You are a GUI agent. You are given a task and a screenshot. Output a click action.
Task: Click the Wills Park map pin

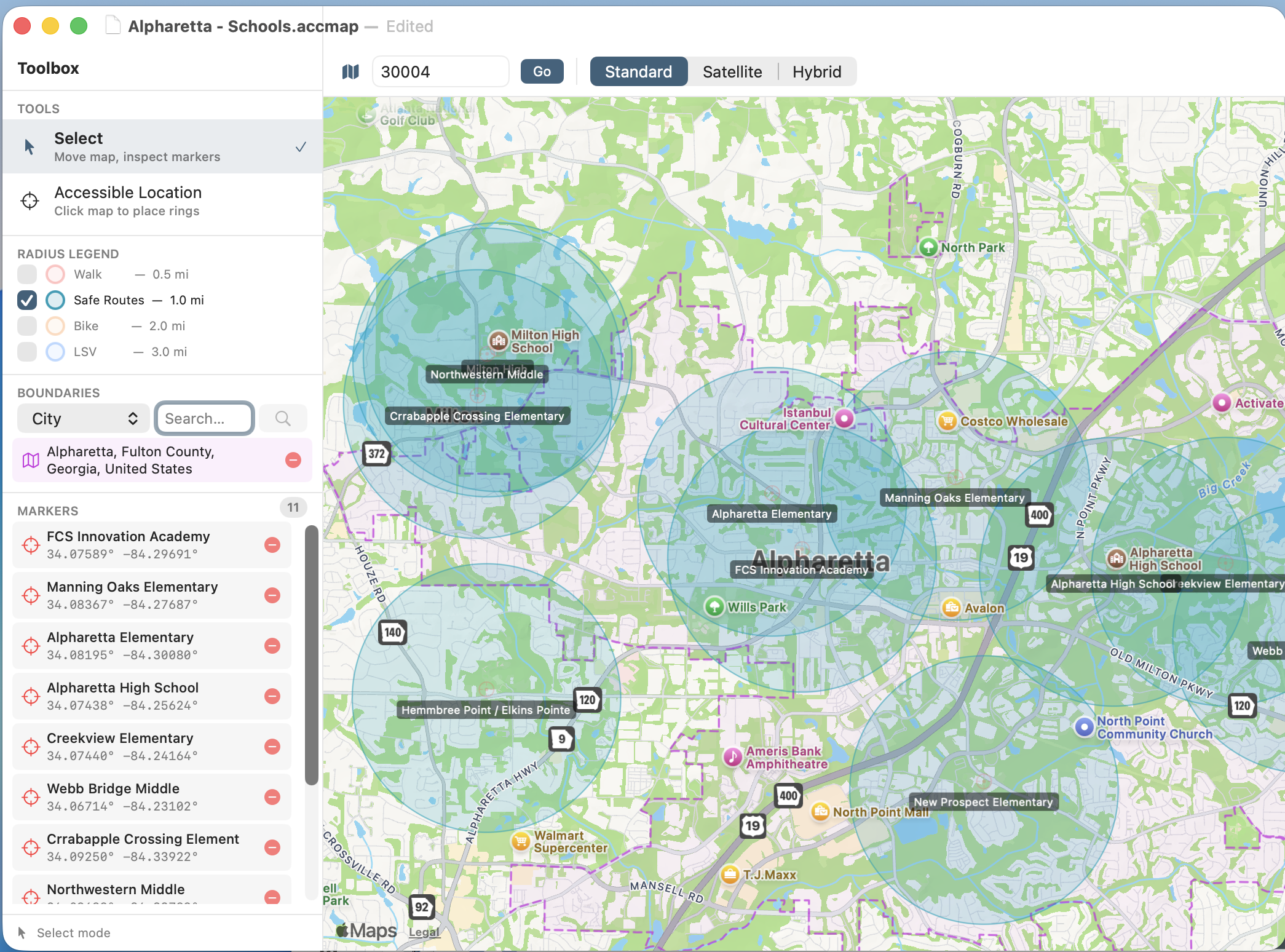point(714,606)
